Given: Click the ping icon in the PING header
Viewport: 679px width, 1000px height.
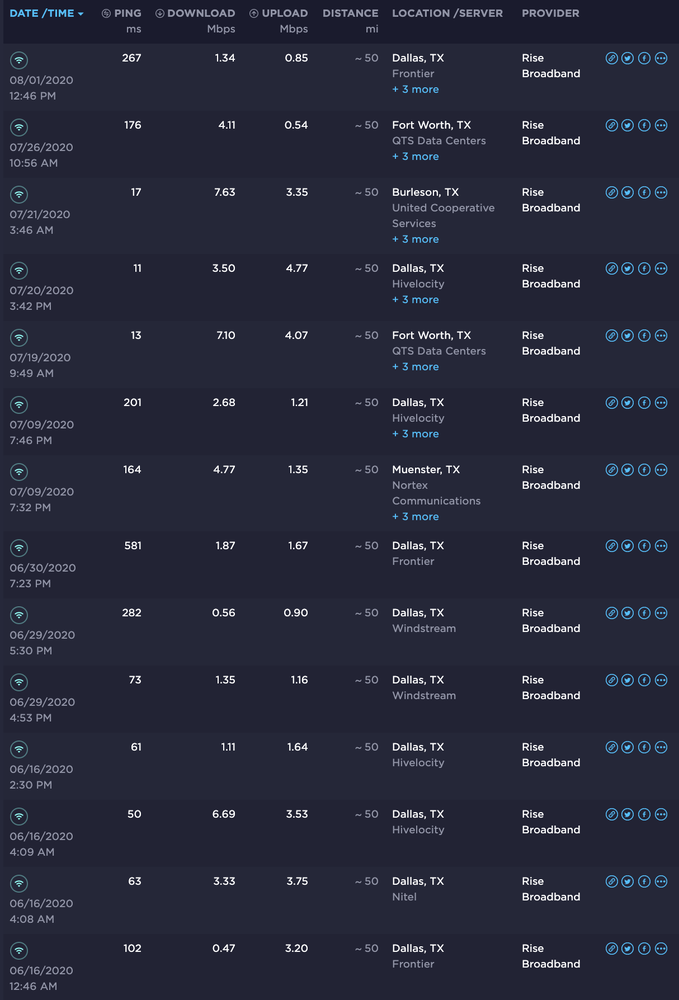Looking at the screenshot, I should tap(106, 13).
